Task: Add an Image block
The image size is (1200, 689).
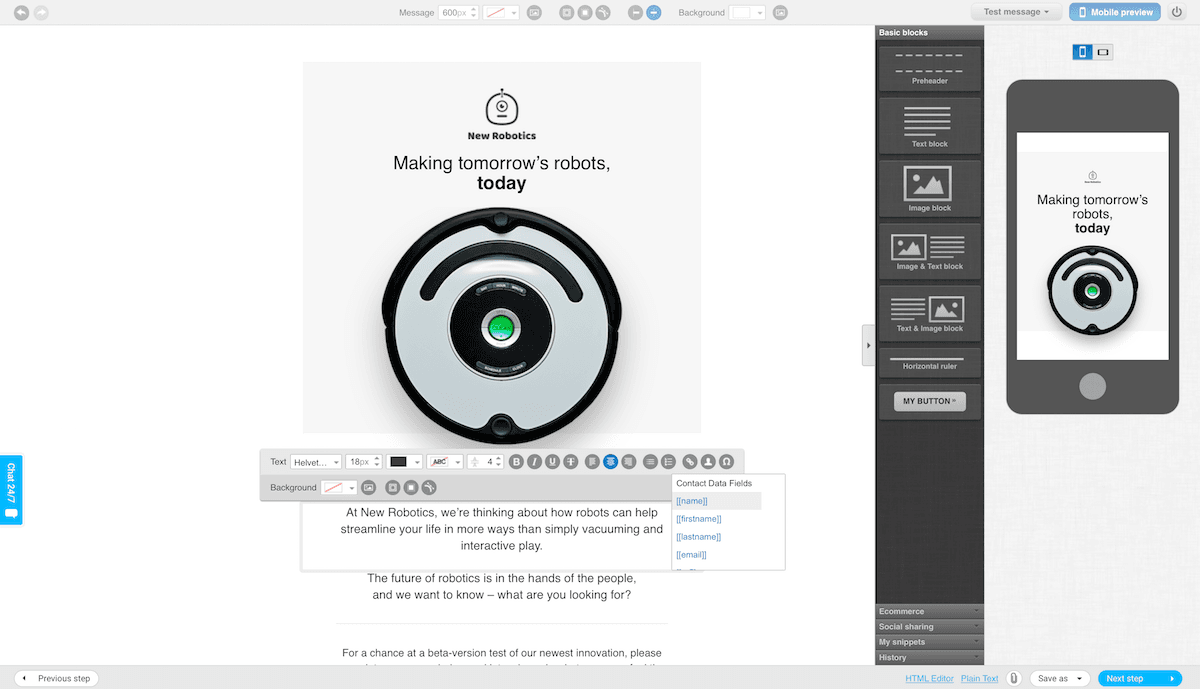Action: coord(930,189)
